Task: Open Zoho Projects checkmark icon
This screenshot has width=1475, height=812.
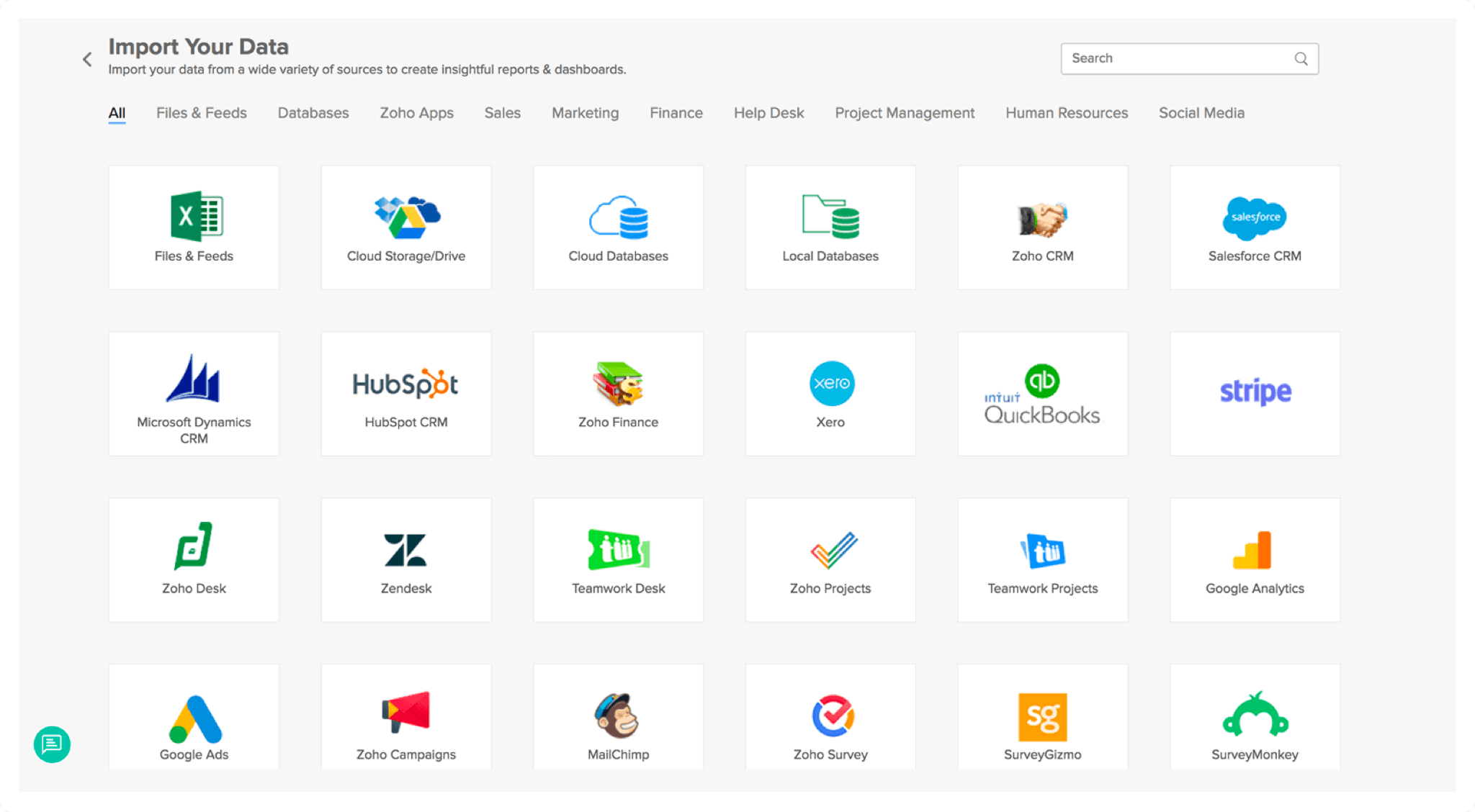Action: click(834, 550)
